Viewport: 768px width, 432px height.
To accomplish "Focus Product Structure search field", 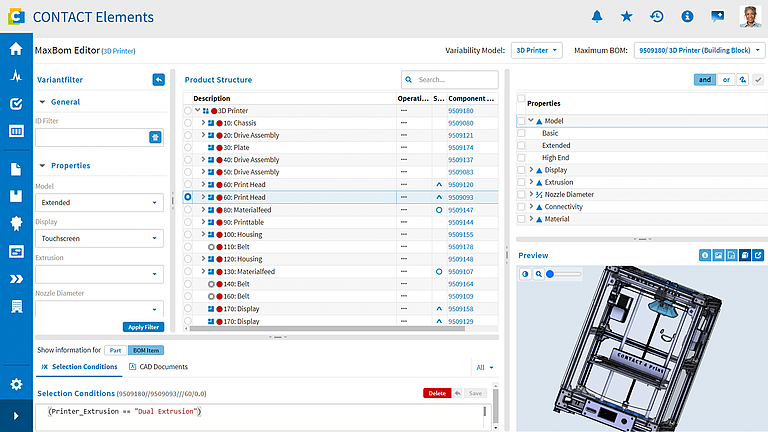I will tap(450, 79).
